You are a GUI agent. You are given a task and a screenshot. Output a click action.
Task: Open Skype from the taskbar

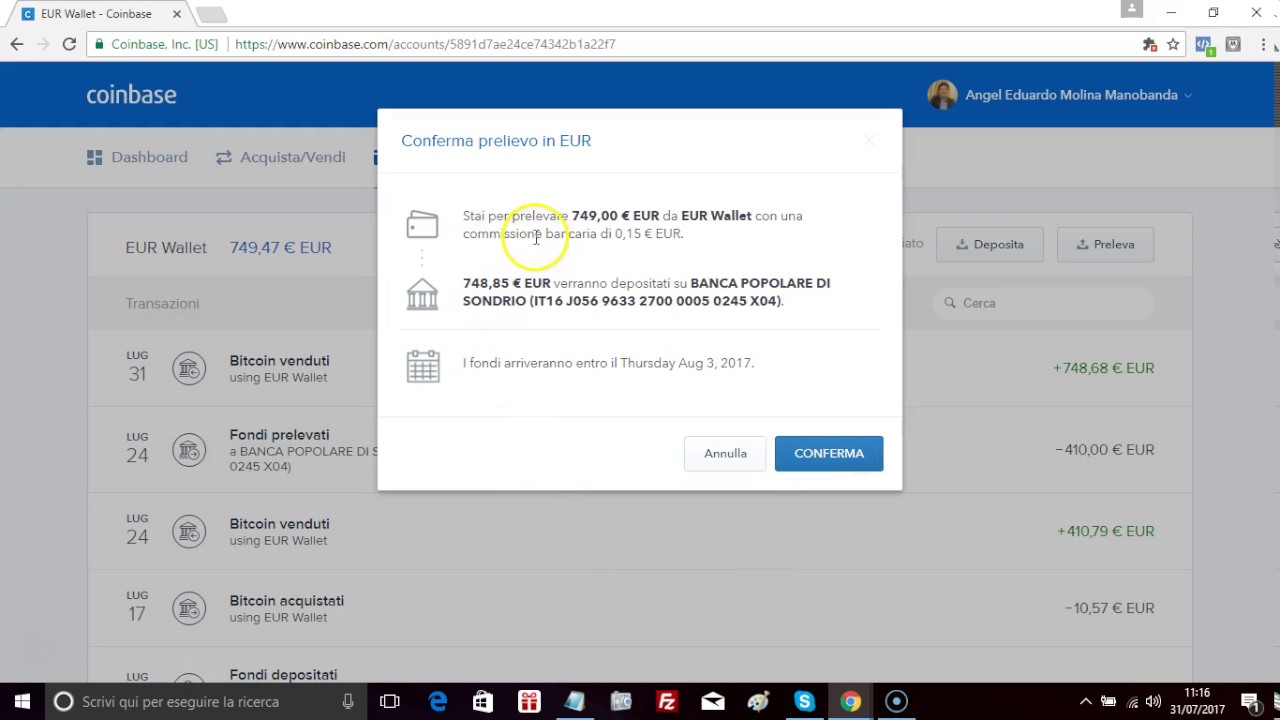[x=804, y=702]
